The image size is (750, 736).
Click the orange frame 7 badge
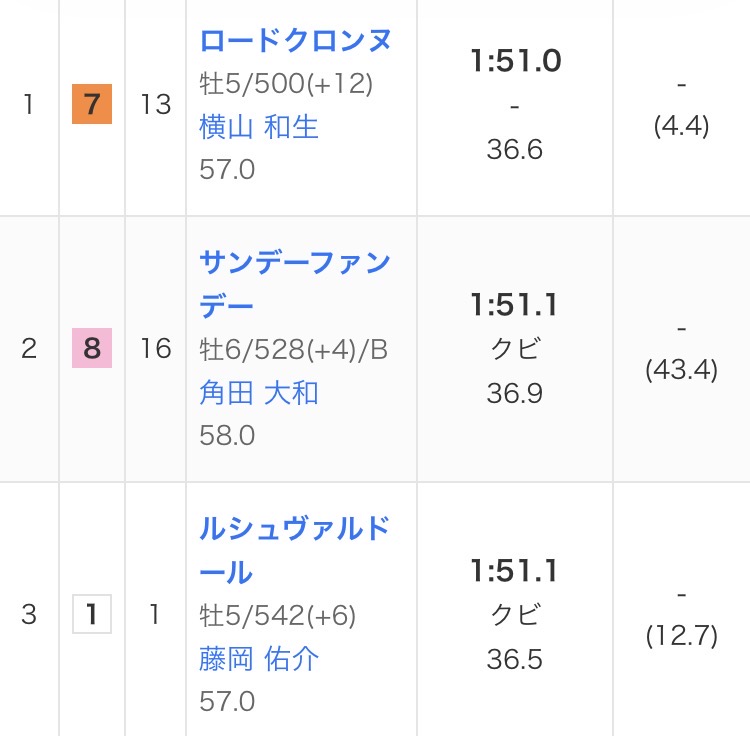[x=92, y=104]
